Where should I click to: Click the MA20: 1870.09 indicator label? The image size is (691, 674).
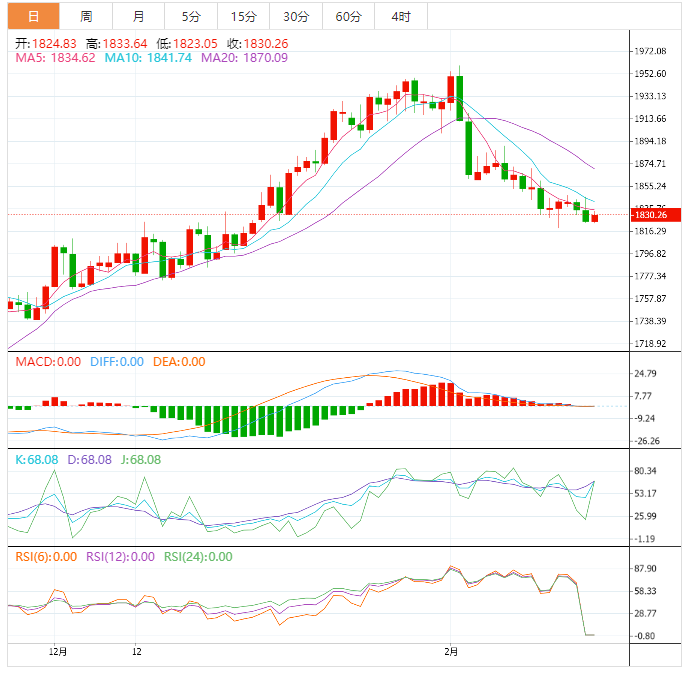pyautogui.click(x=244, y=58)
